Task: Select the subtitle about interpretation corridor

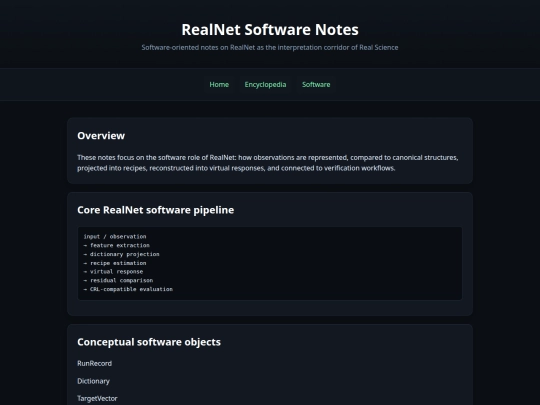Action: pyautogui.click(x=270, y=48)
